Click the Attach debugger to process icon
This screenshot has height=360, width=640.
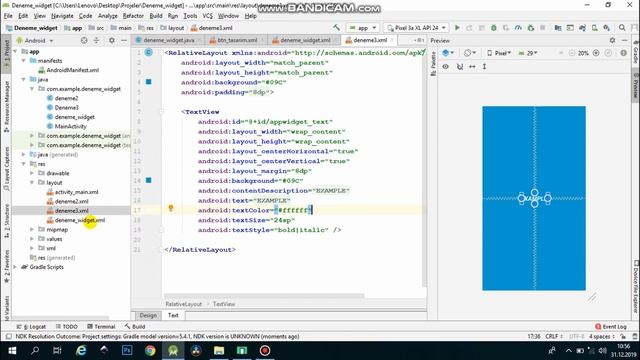[x=531, y=28]
